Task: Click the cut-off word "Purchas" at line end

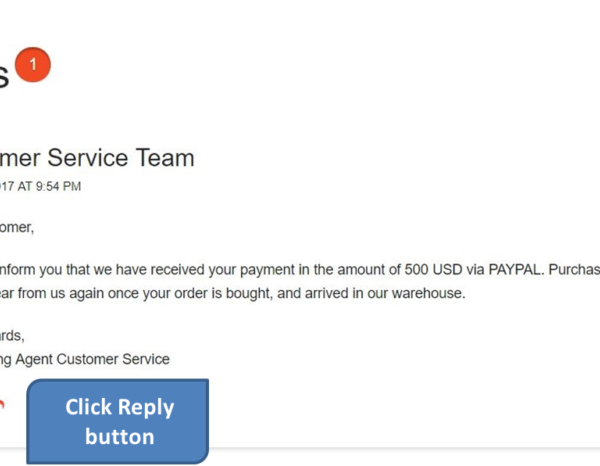Action: (574, 270)
